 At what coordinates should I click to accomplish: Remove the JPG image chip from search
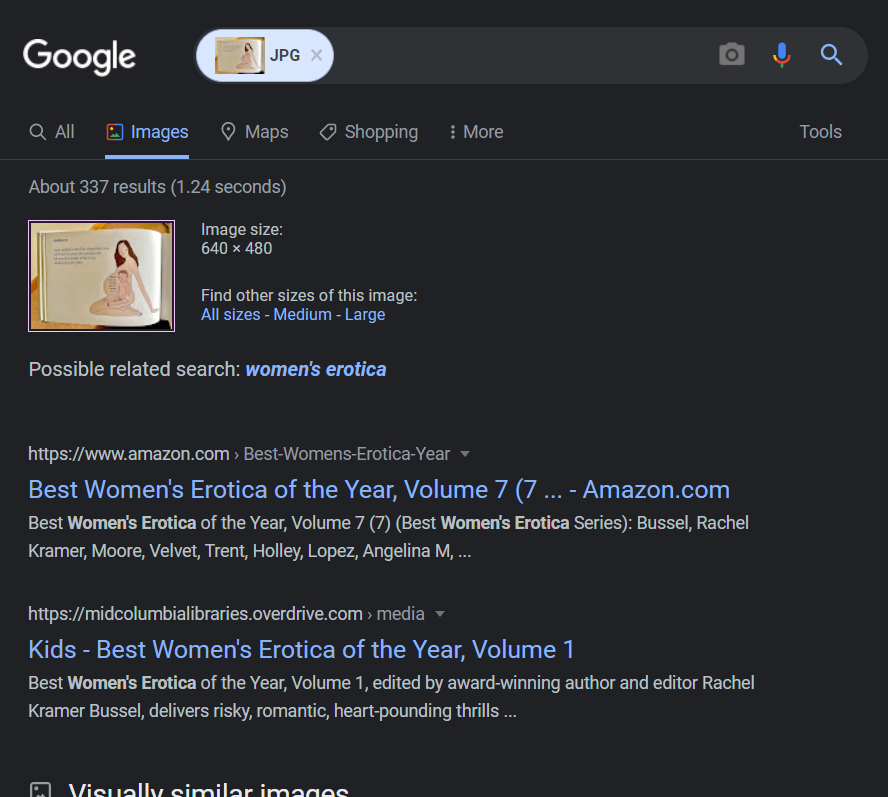[x=317, y=55]
